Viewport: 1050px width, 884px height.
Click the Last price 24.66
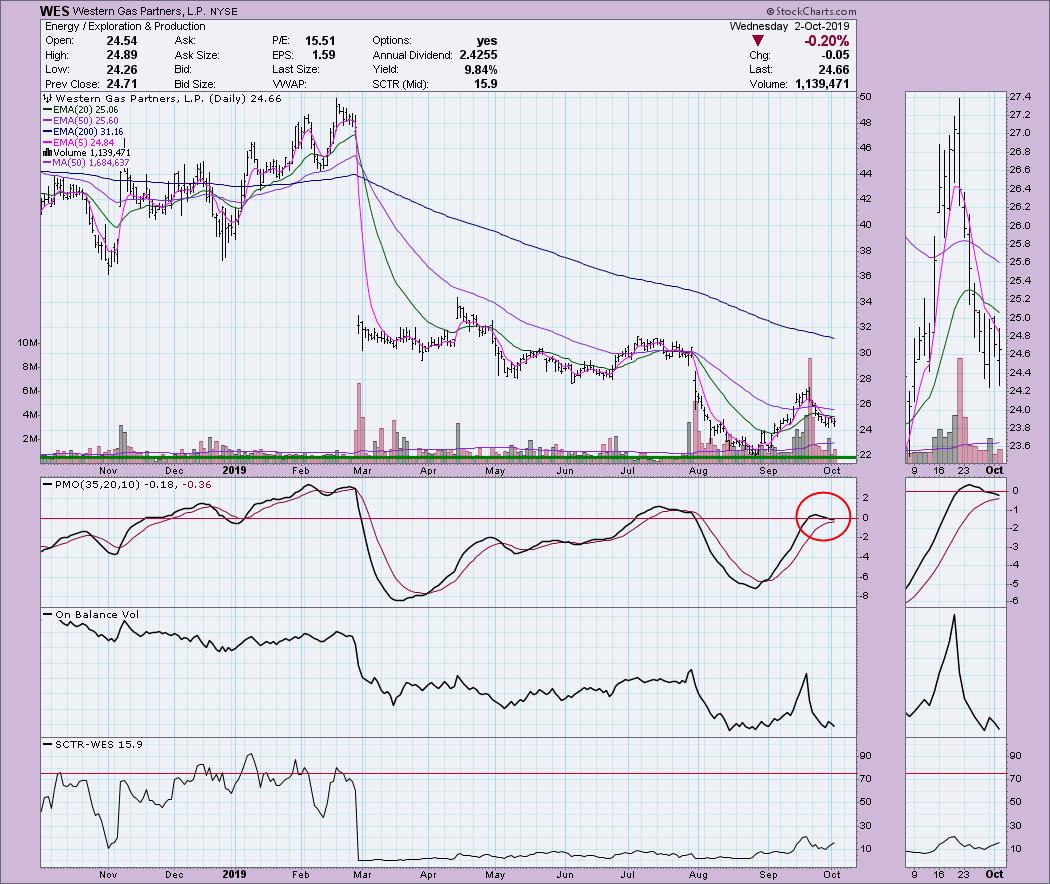[834, 70]
